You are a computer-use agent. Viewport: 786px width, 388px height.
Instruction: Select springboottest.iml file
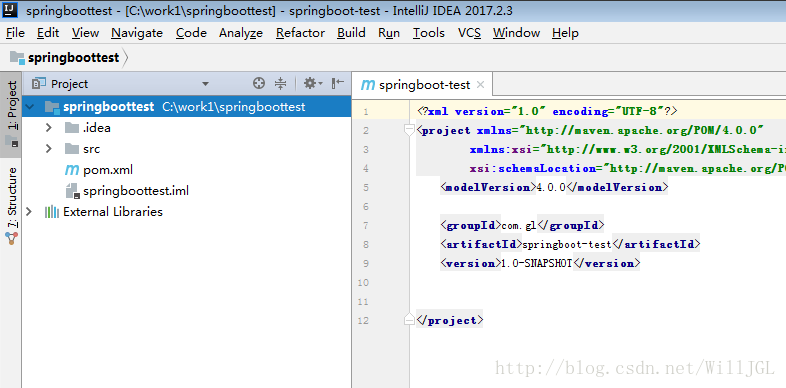point(136,191)
